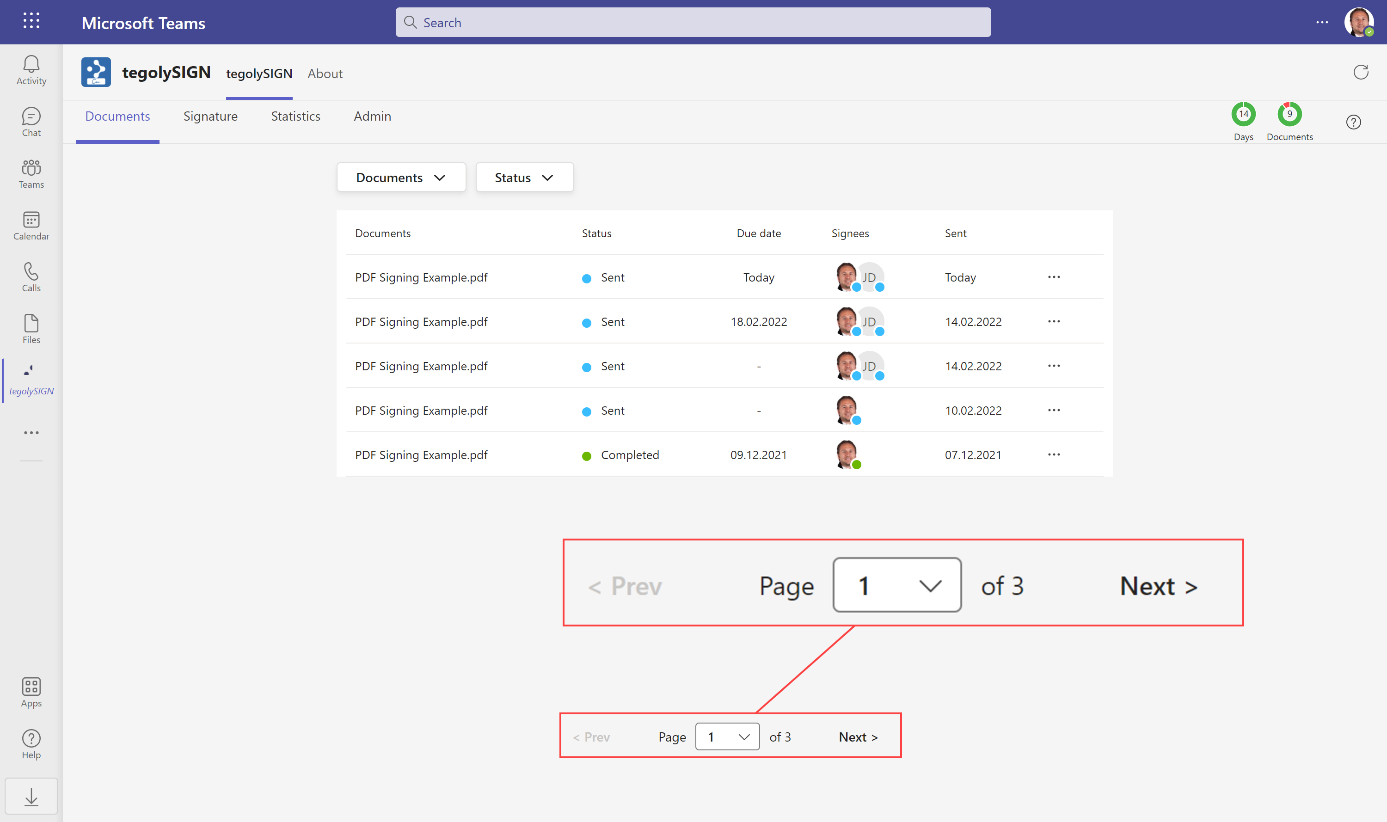Click signee photo in row sent 10.02.2022
This screenshot has height=822, width=1387.
coord(847,410)
